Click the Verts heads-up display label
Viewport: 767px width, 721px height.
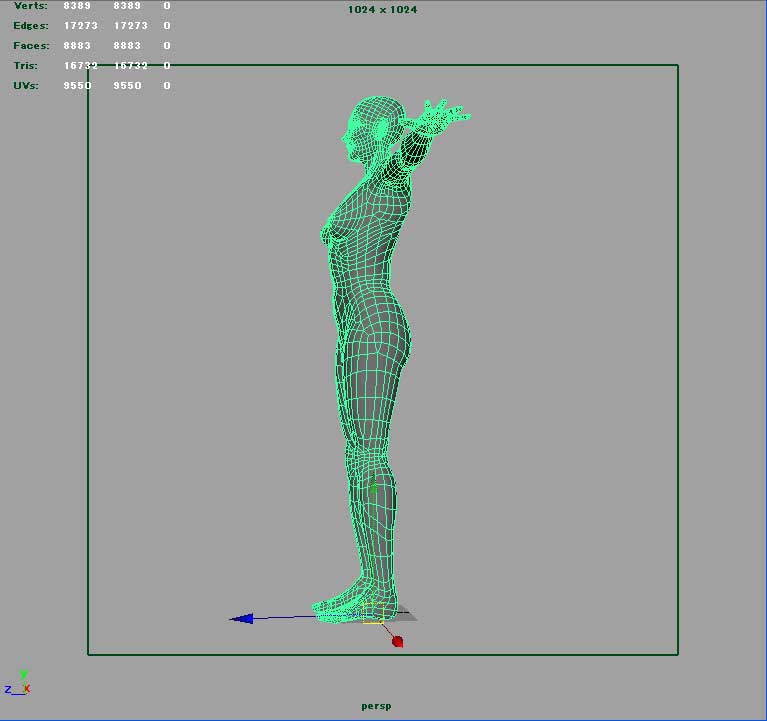coord(29,6)
